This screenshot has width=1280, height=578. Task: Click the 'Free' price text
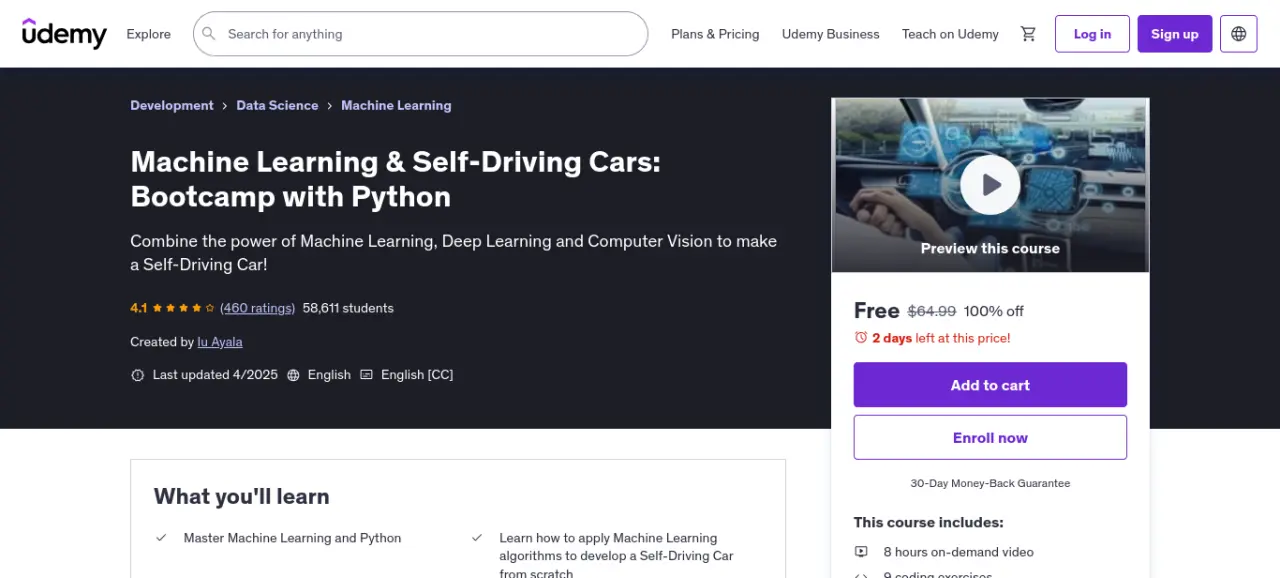(x=877, y=310)
